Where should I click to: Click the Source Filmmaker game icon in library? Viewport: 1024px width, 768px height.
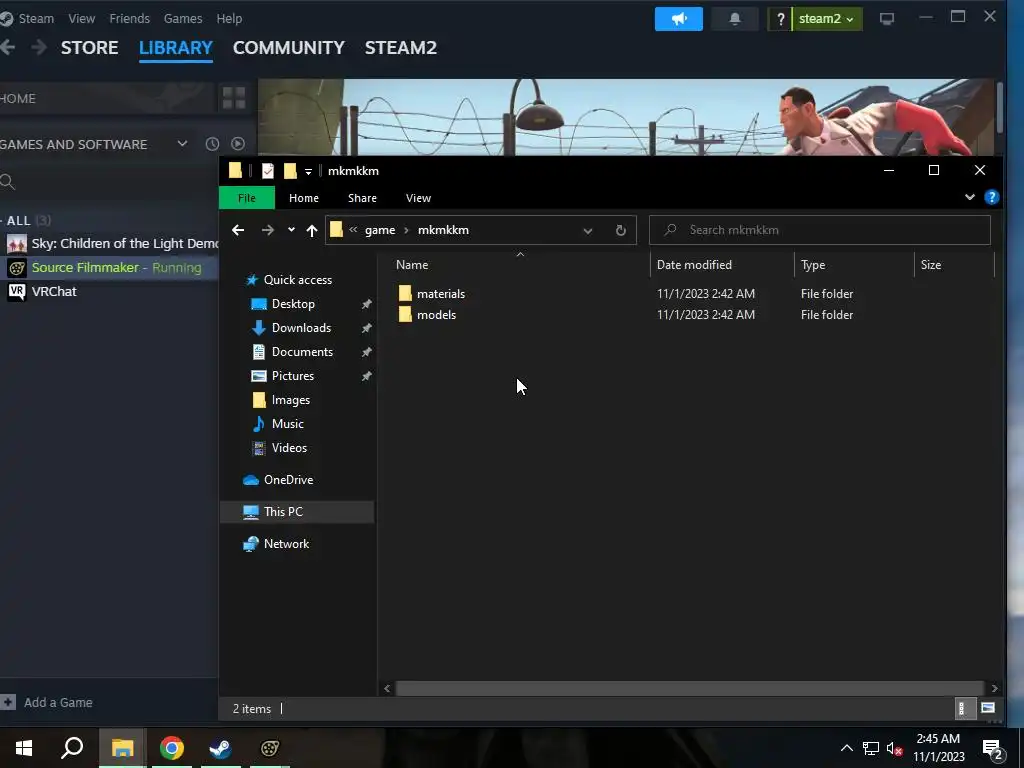(x=17, y=268)
